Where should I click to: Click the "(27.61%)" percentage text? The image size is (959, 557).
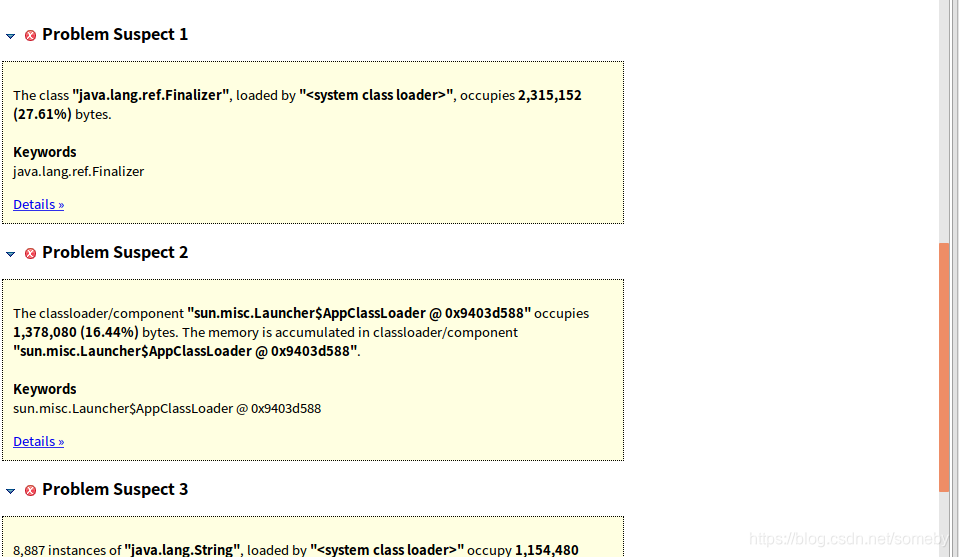(42, 114)
